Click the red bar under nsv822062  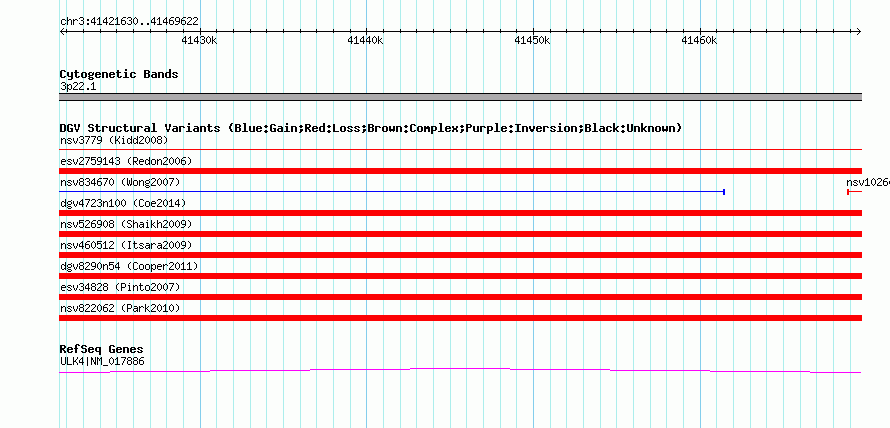[460, 318]
